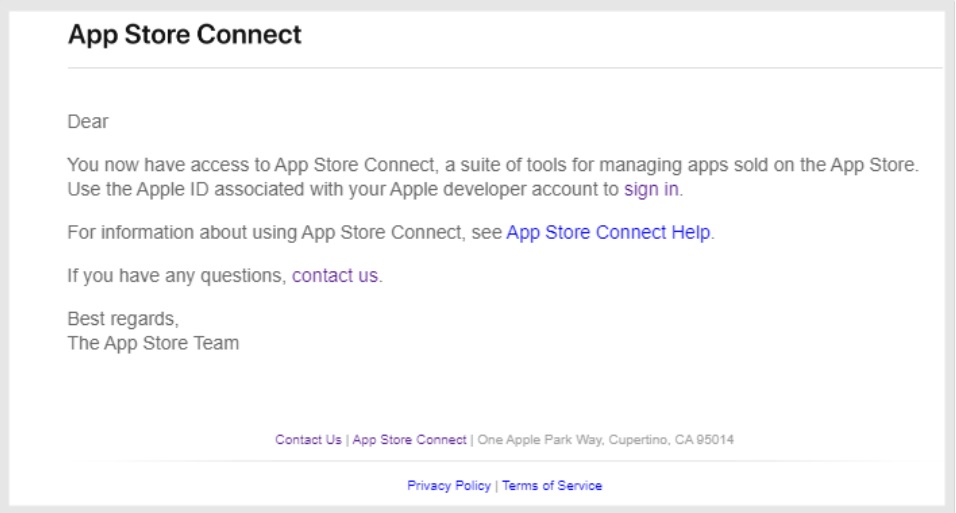Open the footer App Store Connect link
The image size is (956, 513).
point(409,440)
